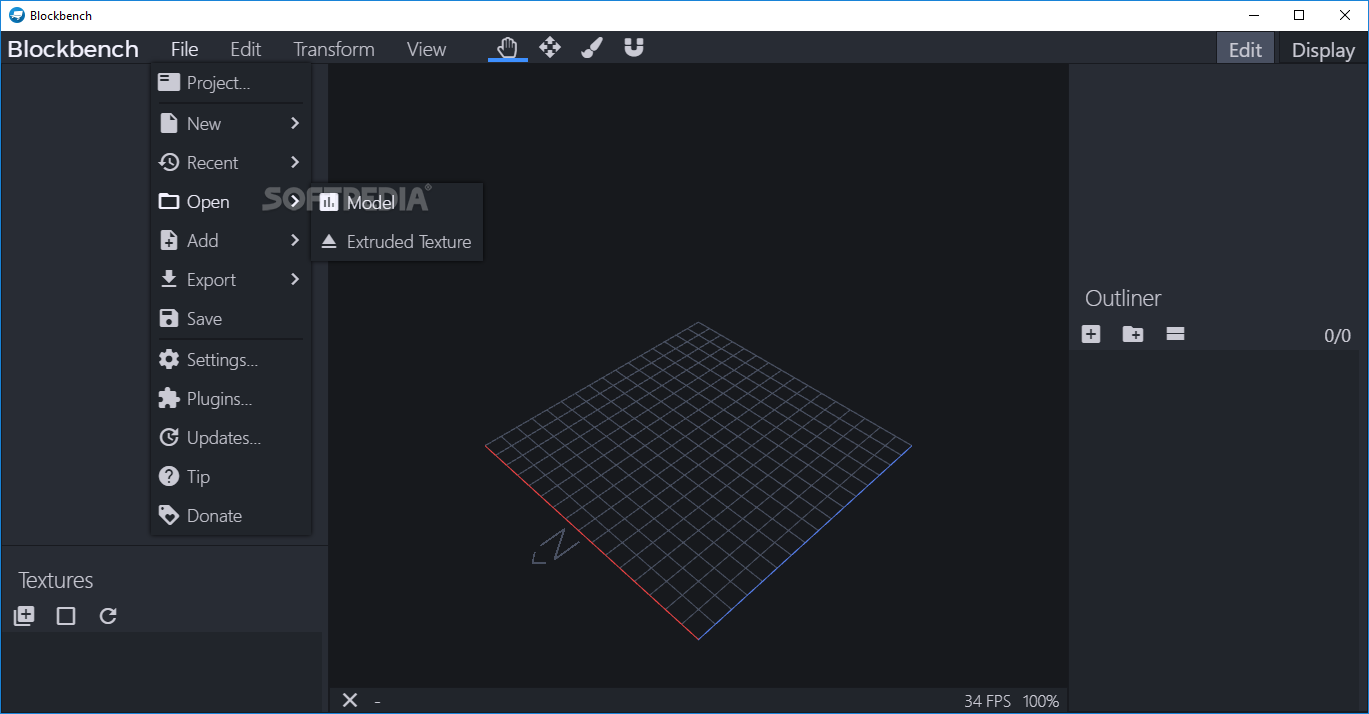The width and height of the screenshot is (1369, 714).
Task: Click the grid in the 3D viewport
Action: click(x=698, y=480)
